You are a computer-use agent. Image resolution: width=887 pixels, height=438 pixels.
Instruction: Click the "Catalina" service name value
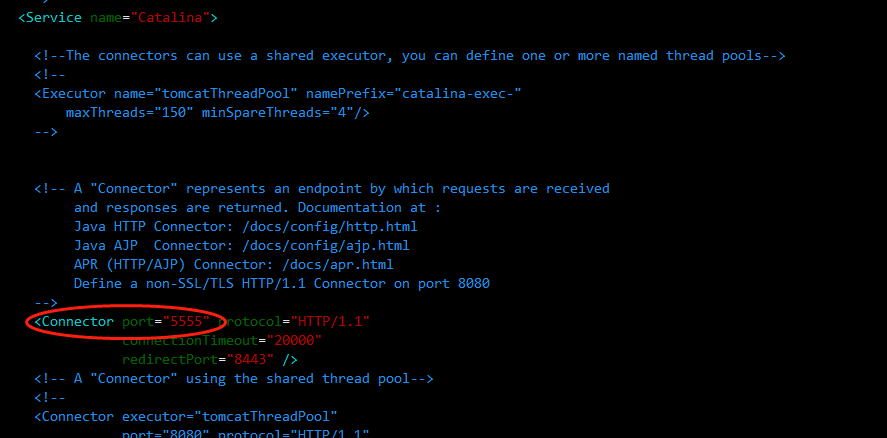click(174, 17)
